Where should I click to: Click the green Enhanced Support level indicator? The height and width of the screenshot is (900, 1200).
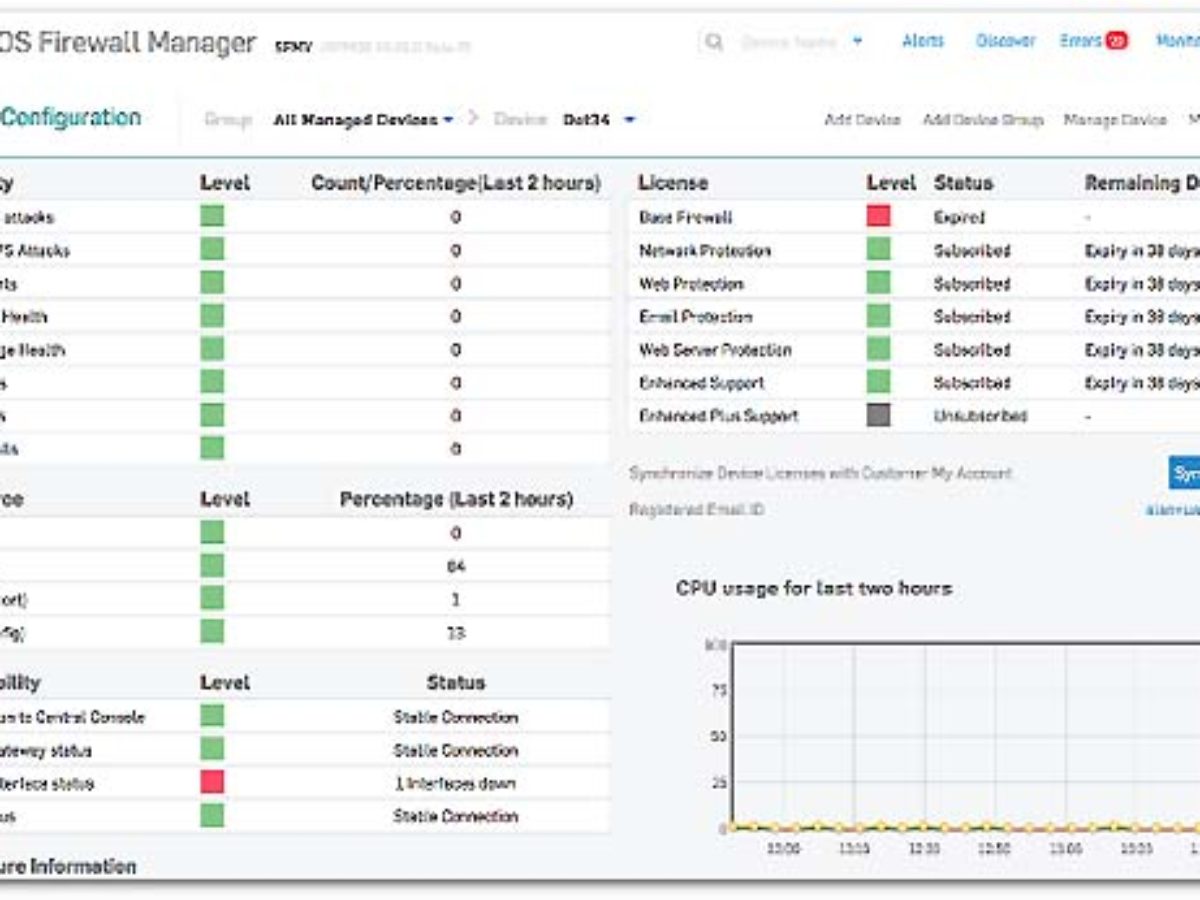point(879,382)
